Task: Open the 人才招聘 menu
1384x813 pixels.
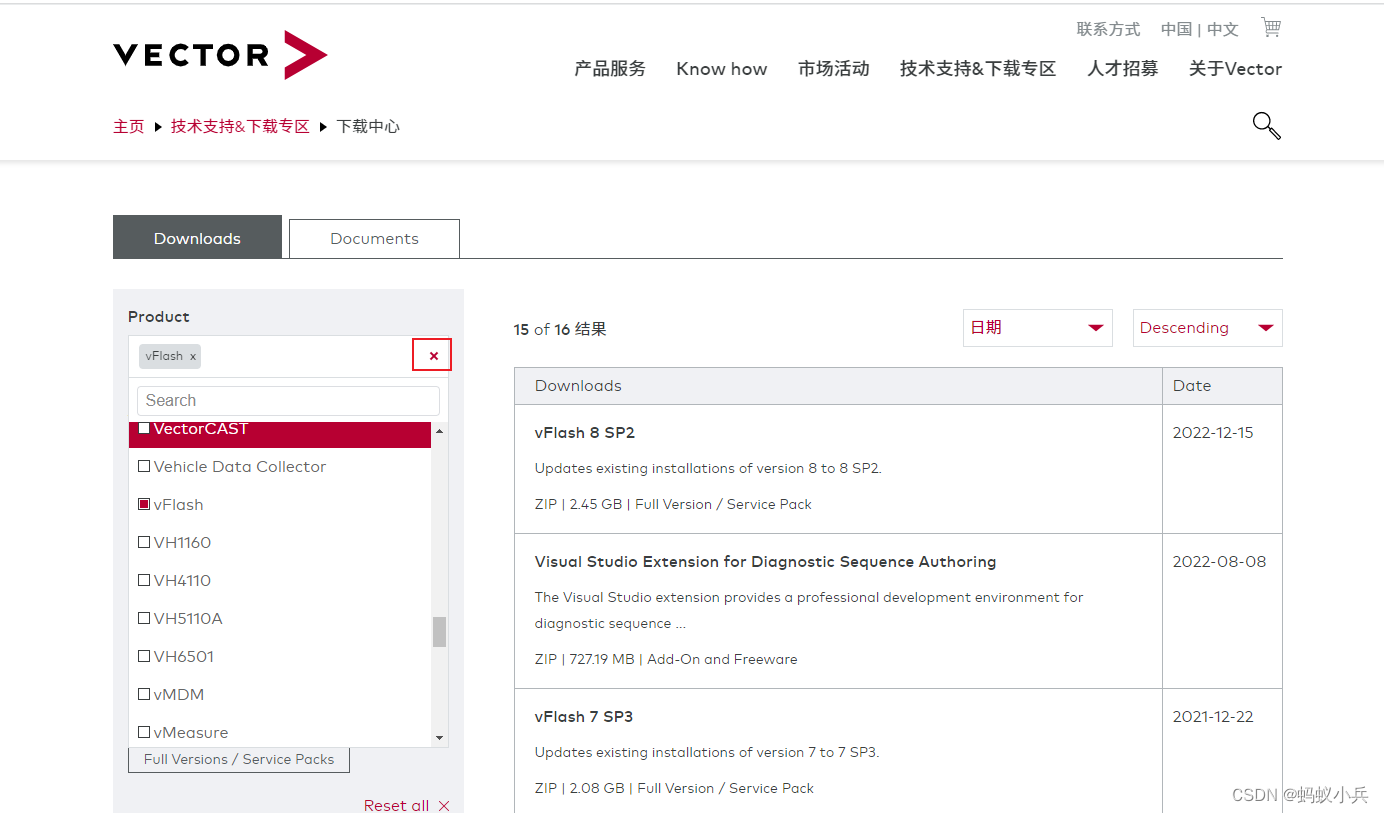Action: [1123, 69]
